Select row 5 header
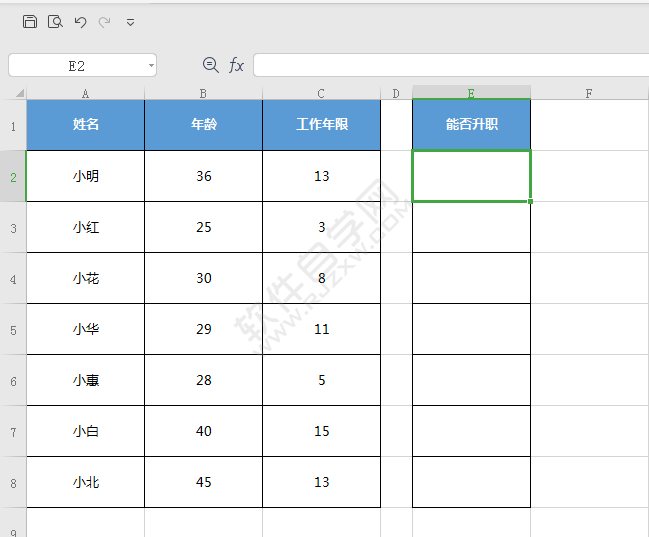Viewport: 649px width, 537px height. [13, 330]
